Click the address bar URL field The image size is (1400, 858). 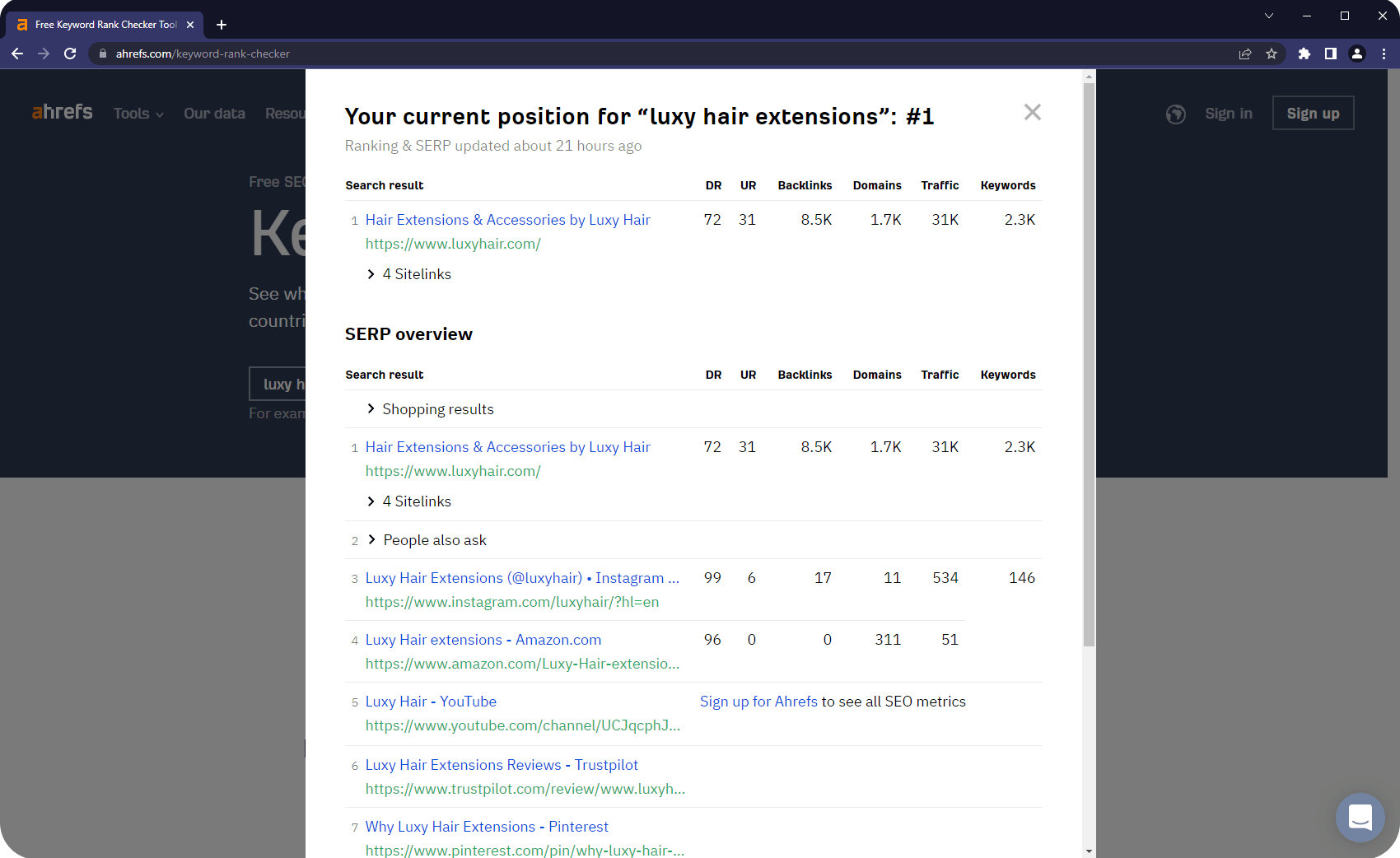(659, 54)
